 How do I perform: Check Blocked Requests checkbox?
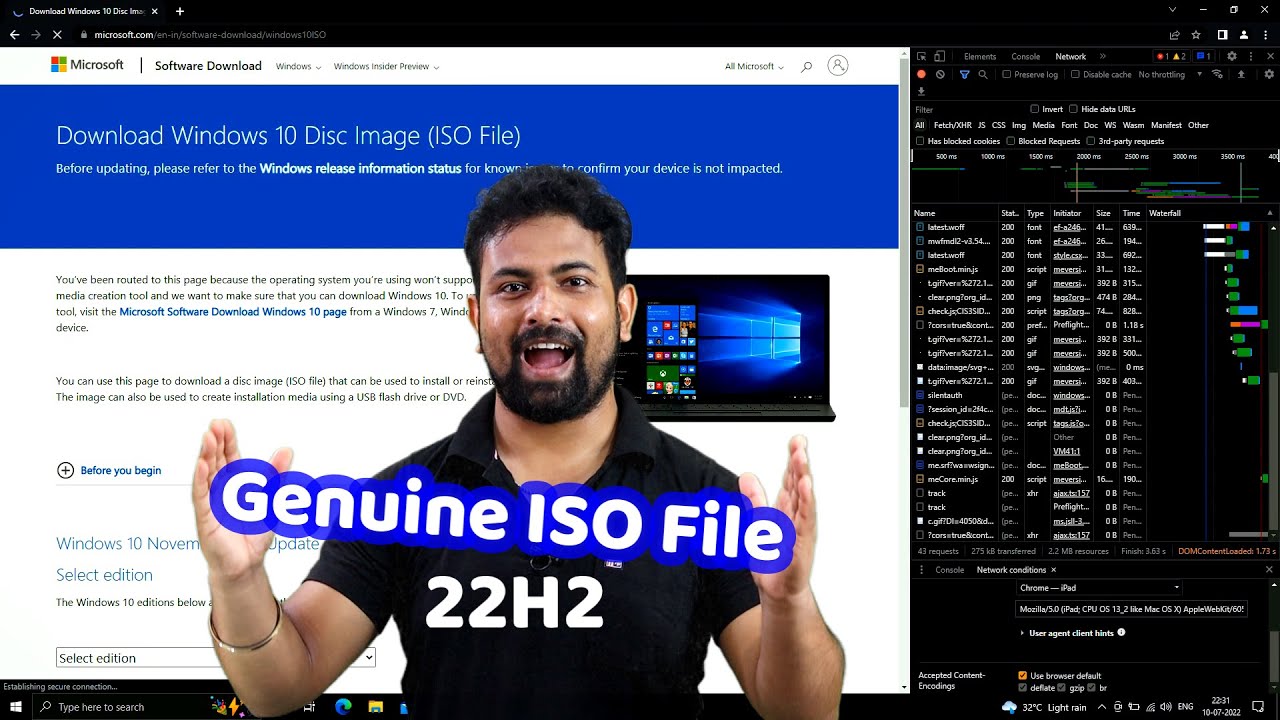point(1011,141)
